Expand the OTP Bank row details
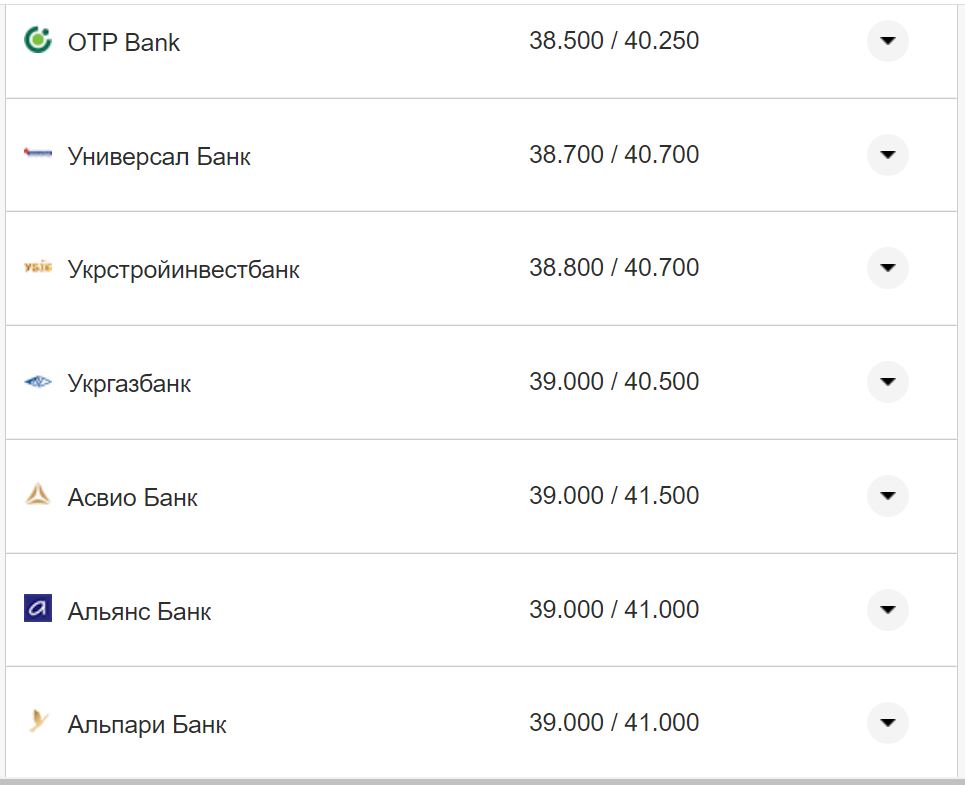 (x=887, y=41)
